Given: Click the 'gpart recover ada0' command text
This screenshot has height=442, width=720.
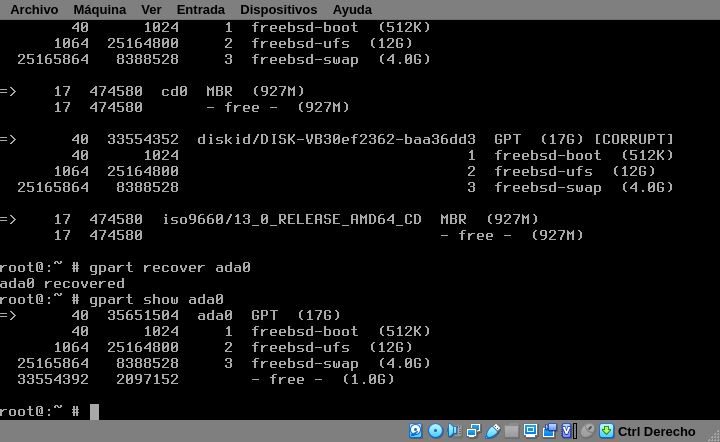Looking at the screenshot, I should pyautogui.click(x=170, y=268).
